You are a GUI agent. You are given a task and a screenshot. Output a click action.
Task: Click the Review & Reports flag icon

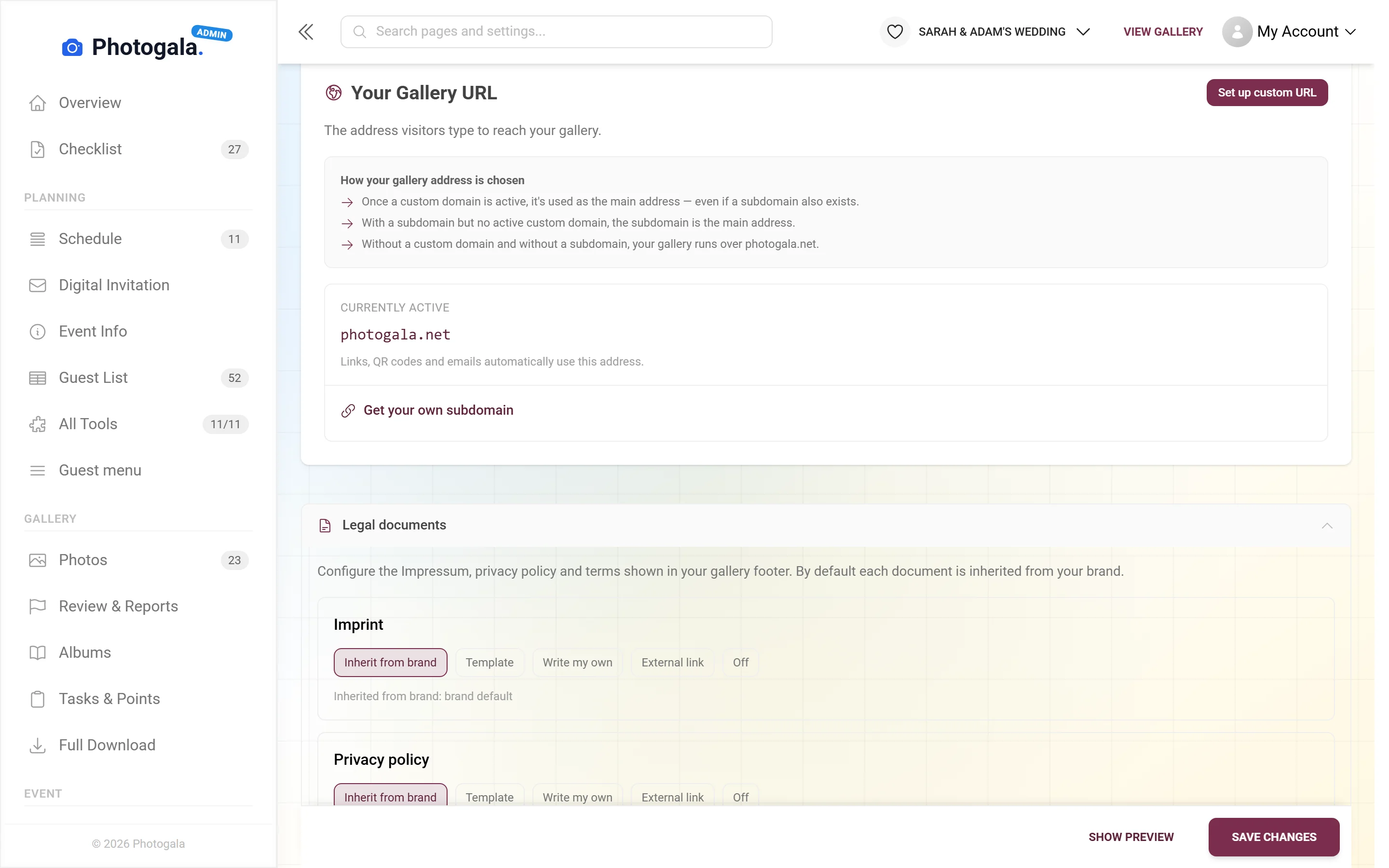pos(37,606)
